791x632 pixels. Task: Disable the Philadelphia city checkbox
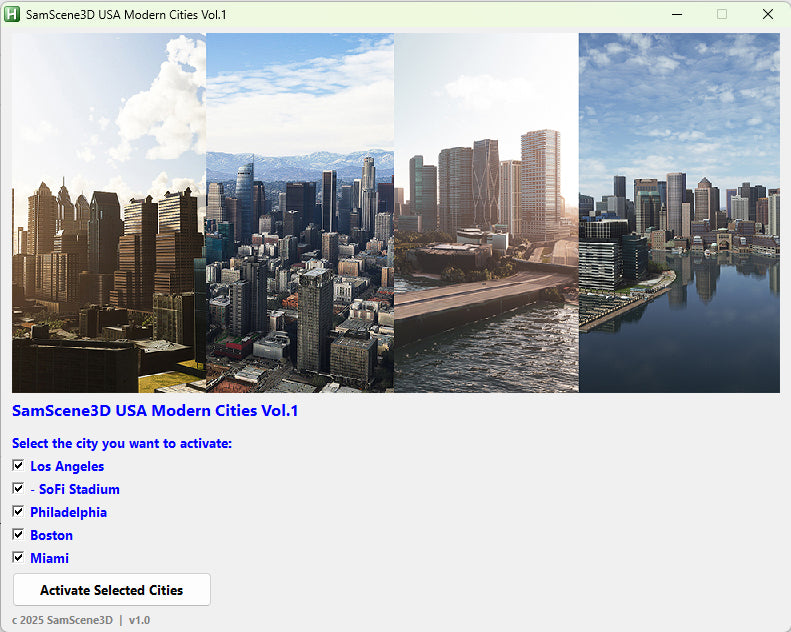[18, 512]
